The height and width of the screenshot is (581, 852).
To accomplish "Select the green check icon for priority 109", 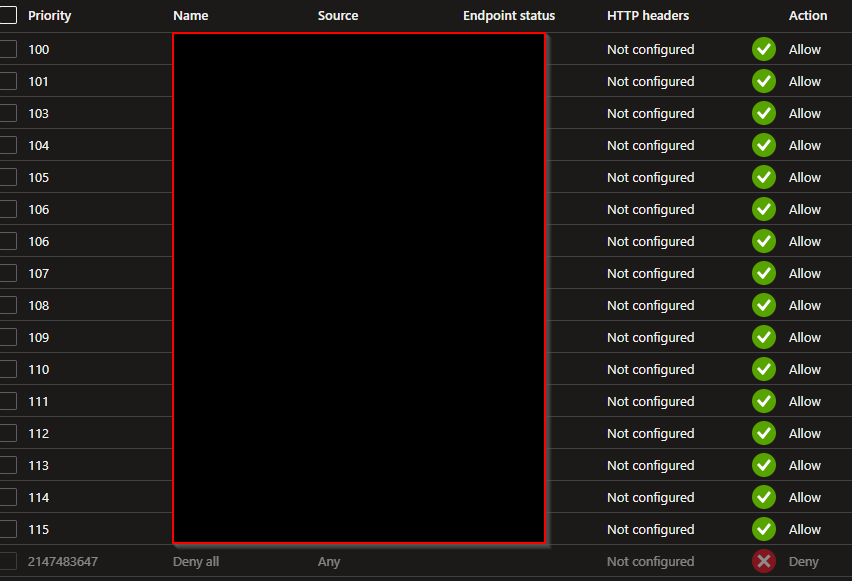I will coord(763,338).
